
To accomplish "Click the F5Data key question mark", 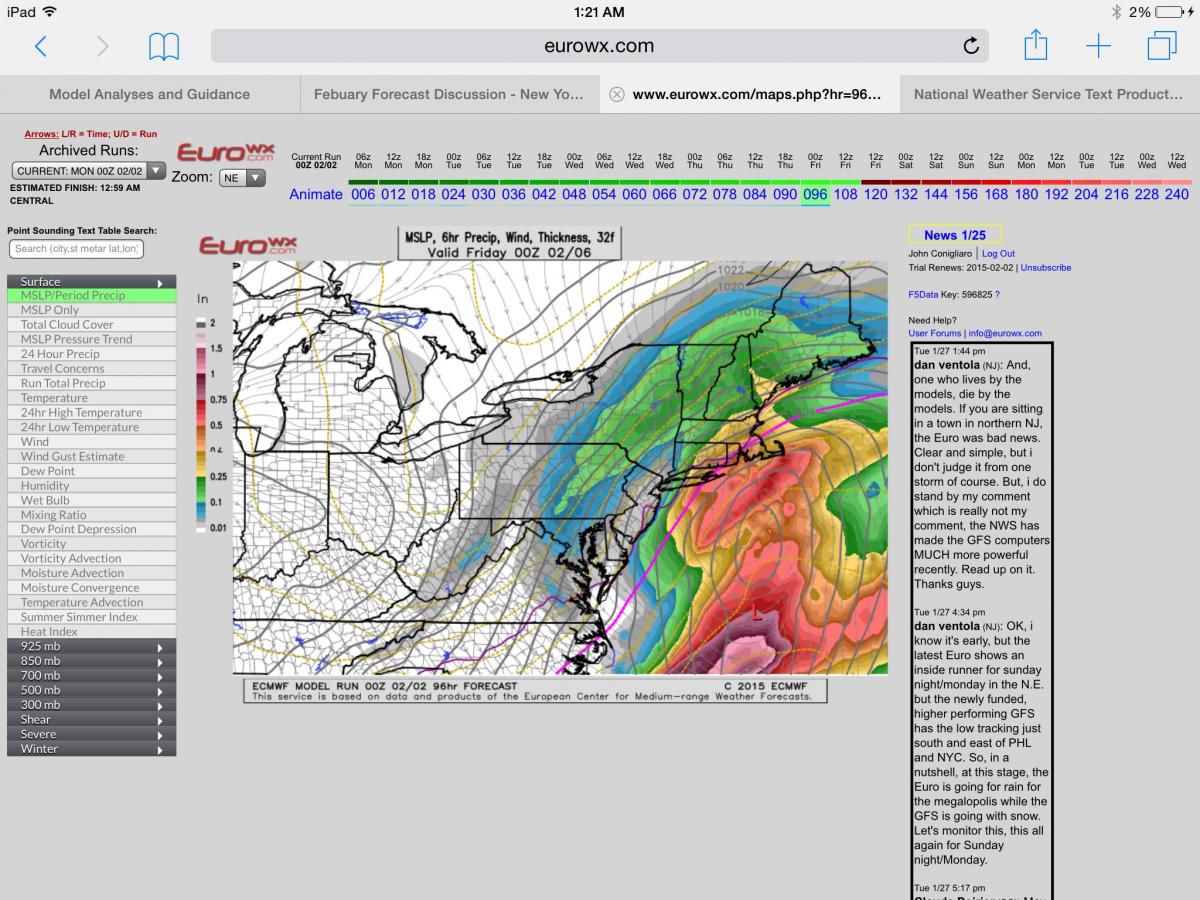I will point(997,295).
